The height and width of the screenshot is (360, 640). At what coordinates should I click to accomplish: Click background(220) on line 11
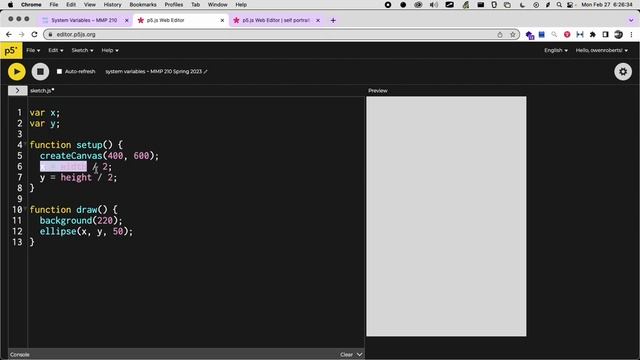[x=81, y=221]
